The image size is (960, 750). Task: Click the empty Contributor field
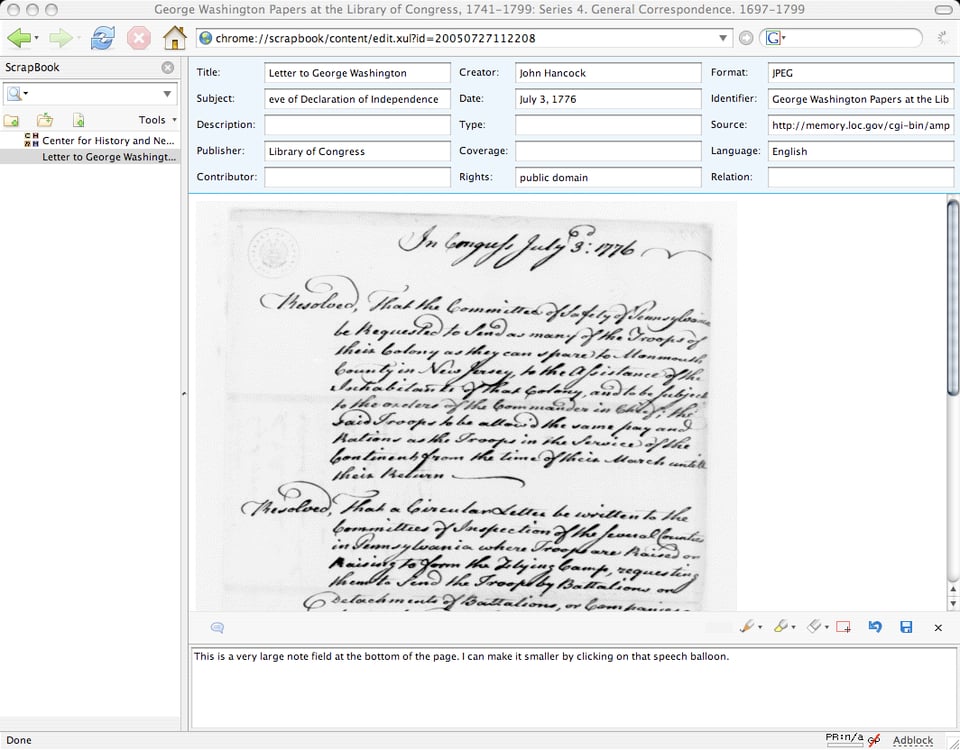tap(357, 178)
